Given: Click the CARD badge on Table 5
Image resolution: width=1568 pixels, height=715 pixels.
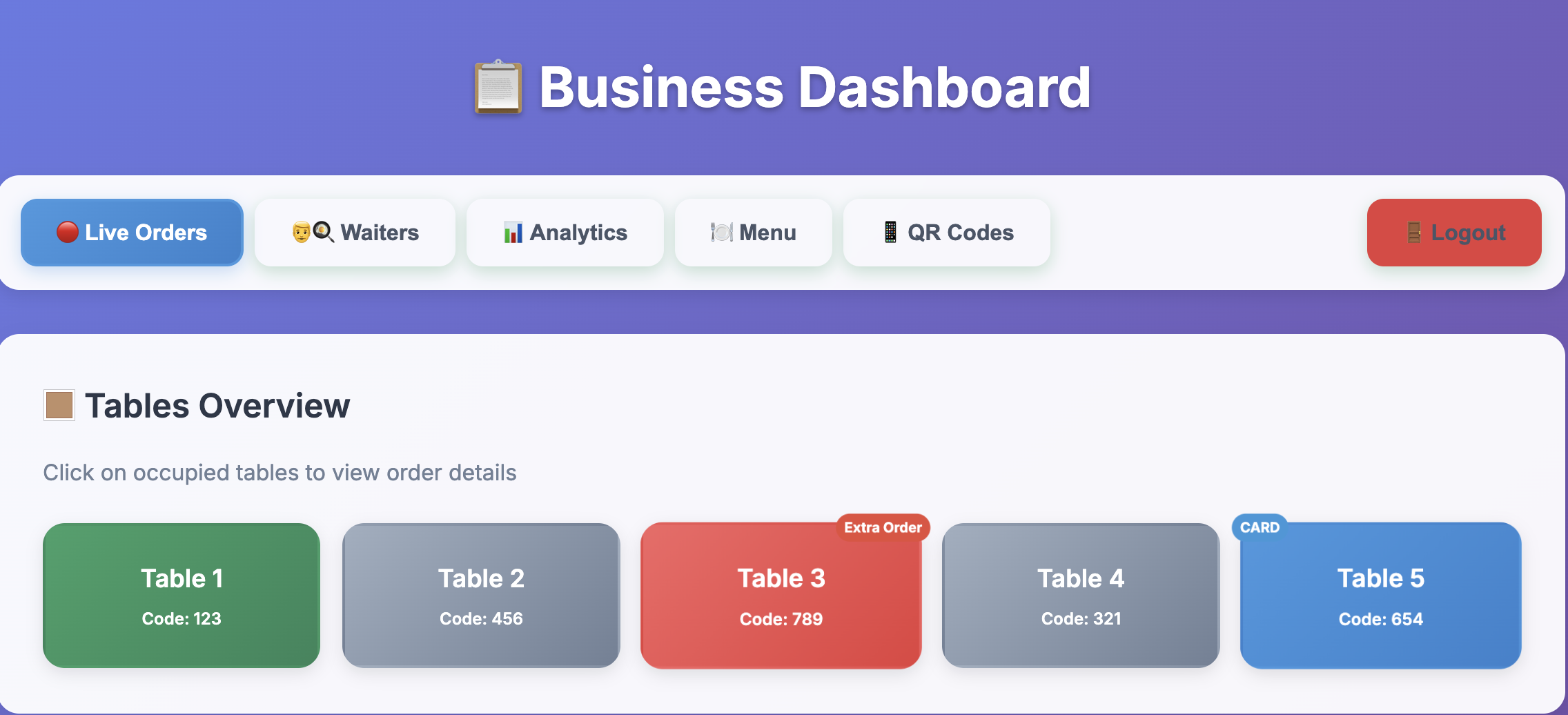Looking at the screenshot, I should pyautogui.click(x=1260, y=527).
